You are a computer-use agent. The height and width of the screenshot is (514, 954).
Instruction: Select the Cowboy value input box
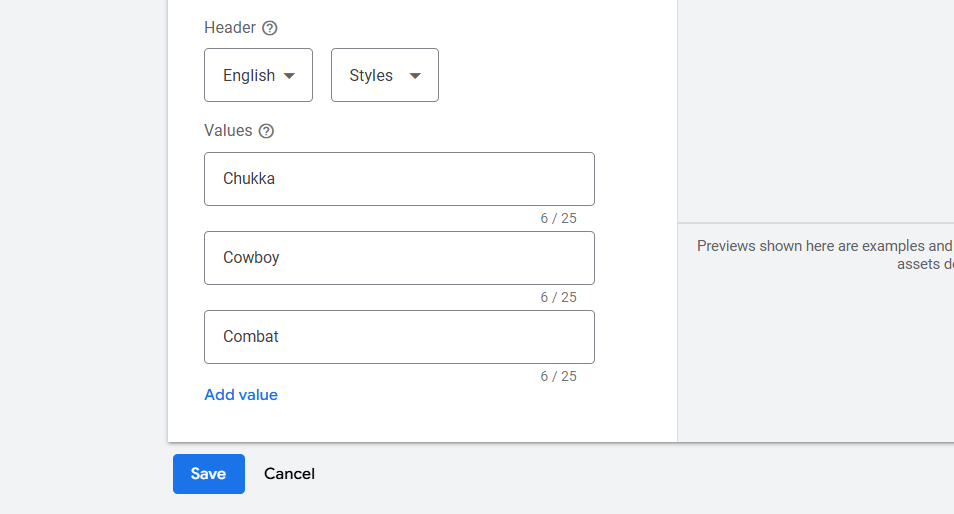[399, 258]
